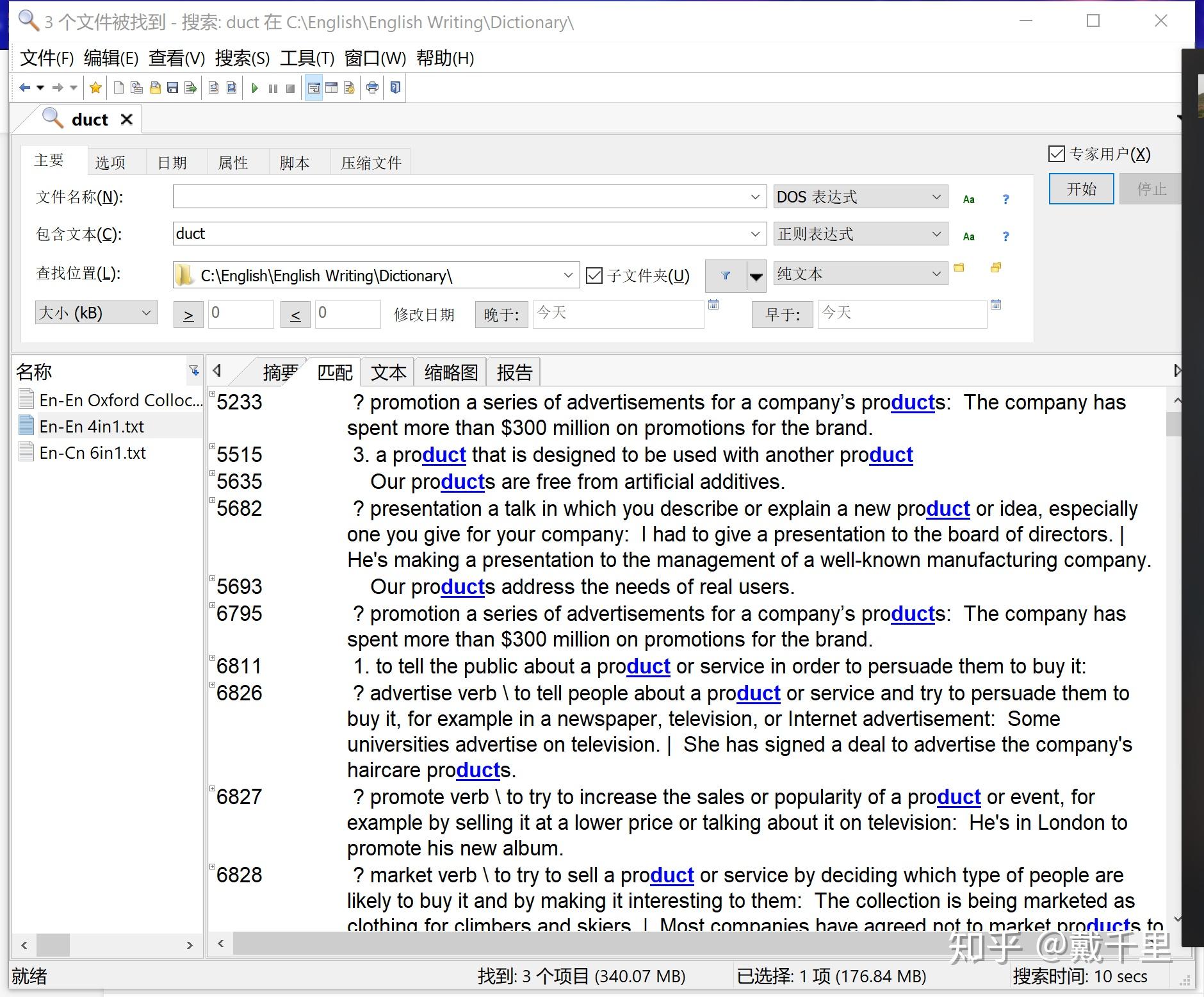Expand the result line 5233 entry
This screenshot has height=997, width=1204.
click(212, 394)
